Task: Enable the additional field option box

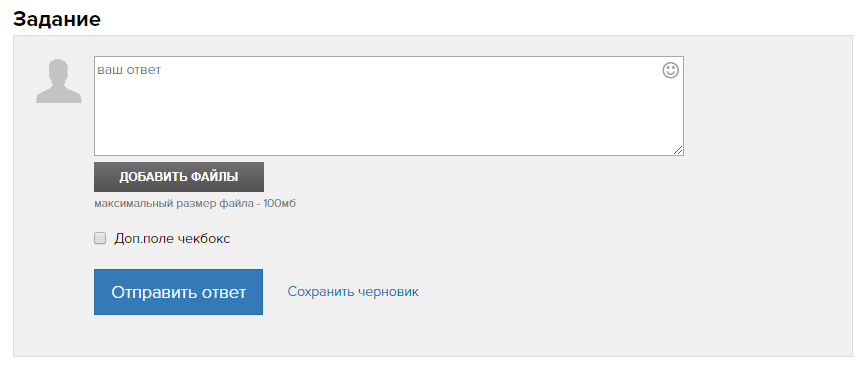Action: 100,238
